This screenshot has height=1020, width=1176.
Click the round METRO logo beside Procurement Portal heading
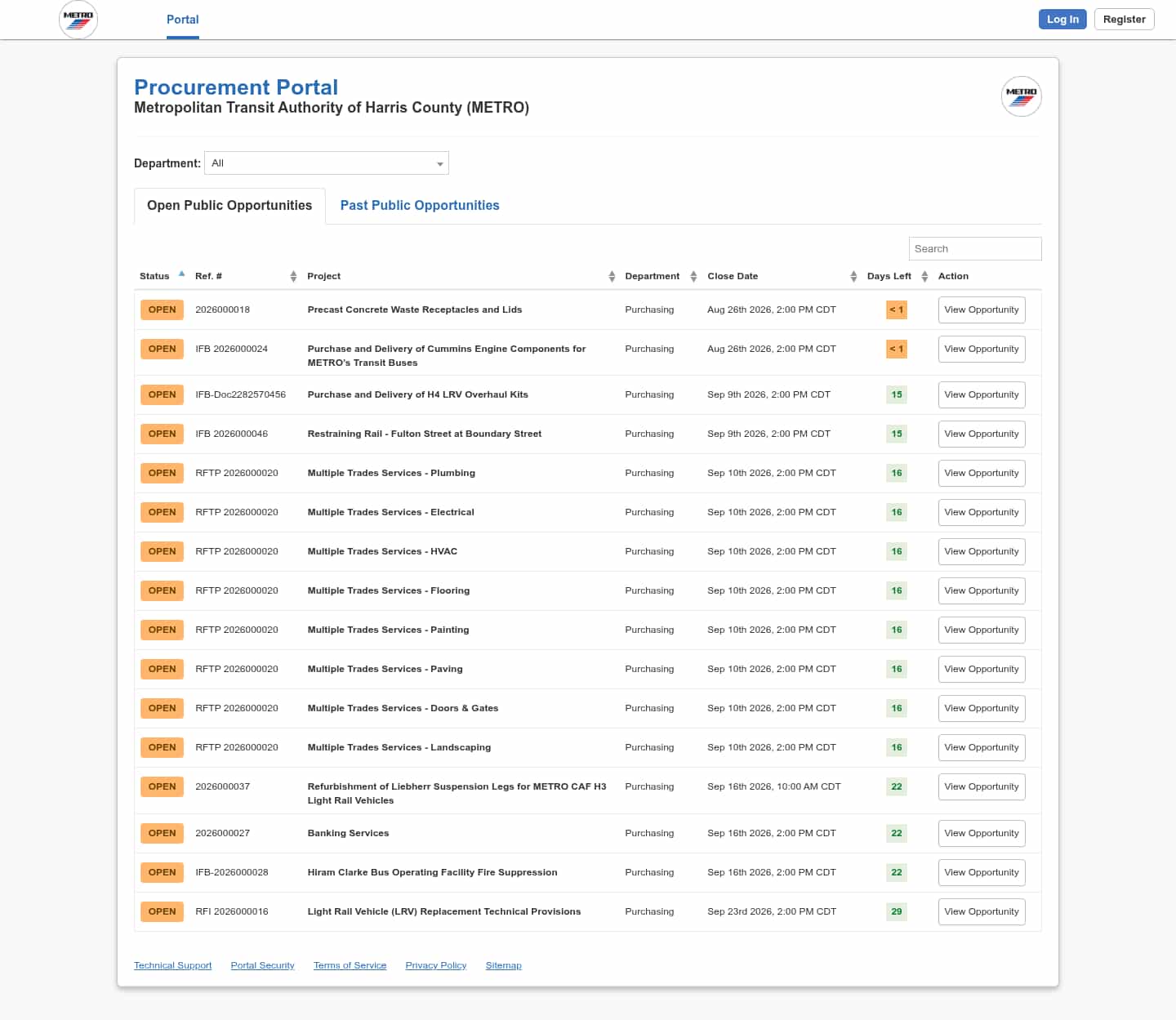tap(1021, 96)
